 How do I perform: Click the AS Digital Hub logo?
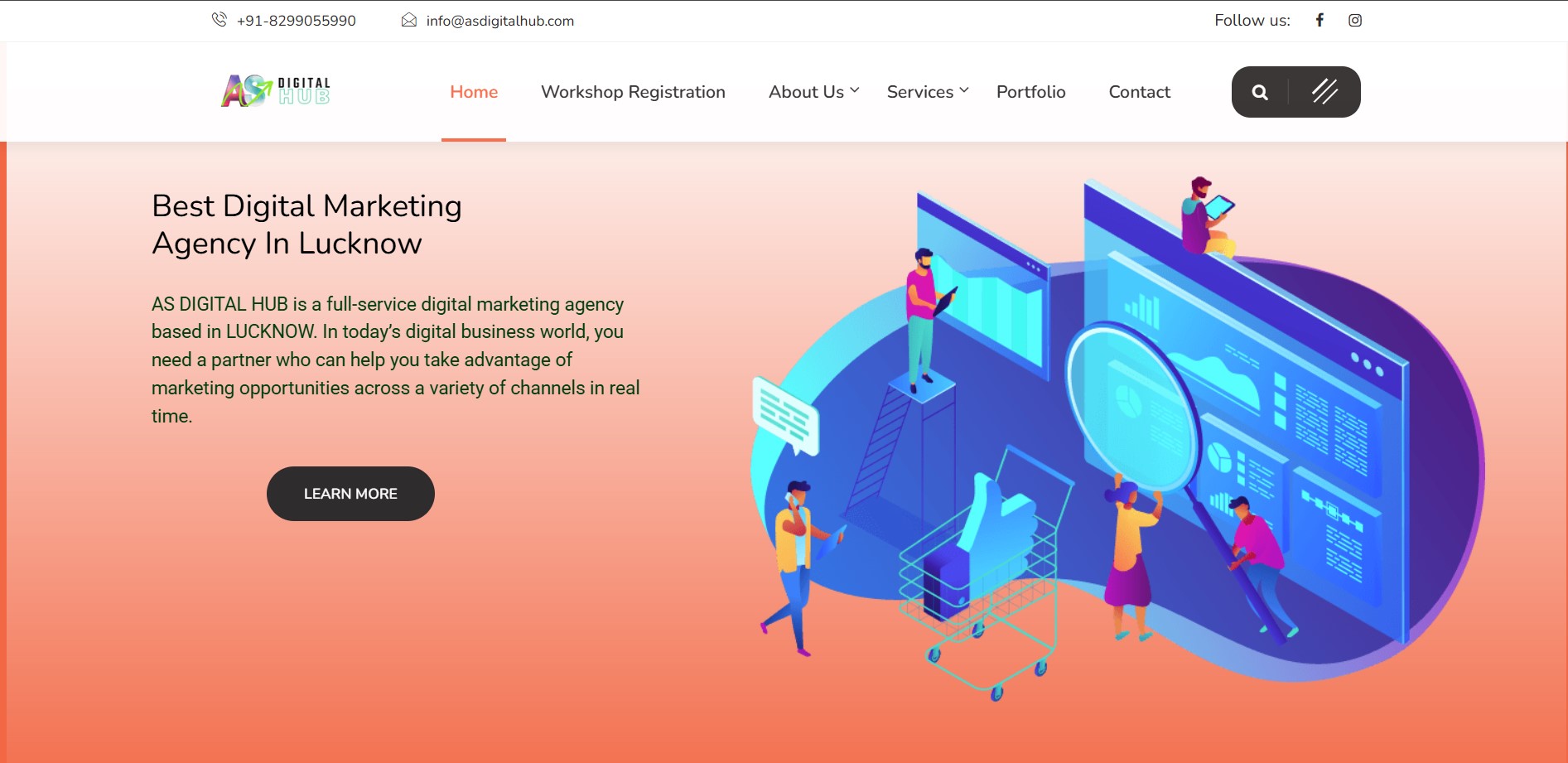pos(276,90)
